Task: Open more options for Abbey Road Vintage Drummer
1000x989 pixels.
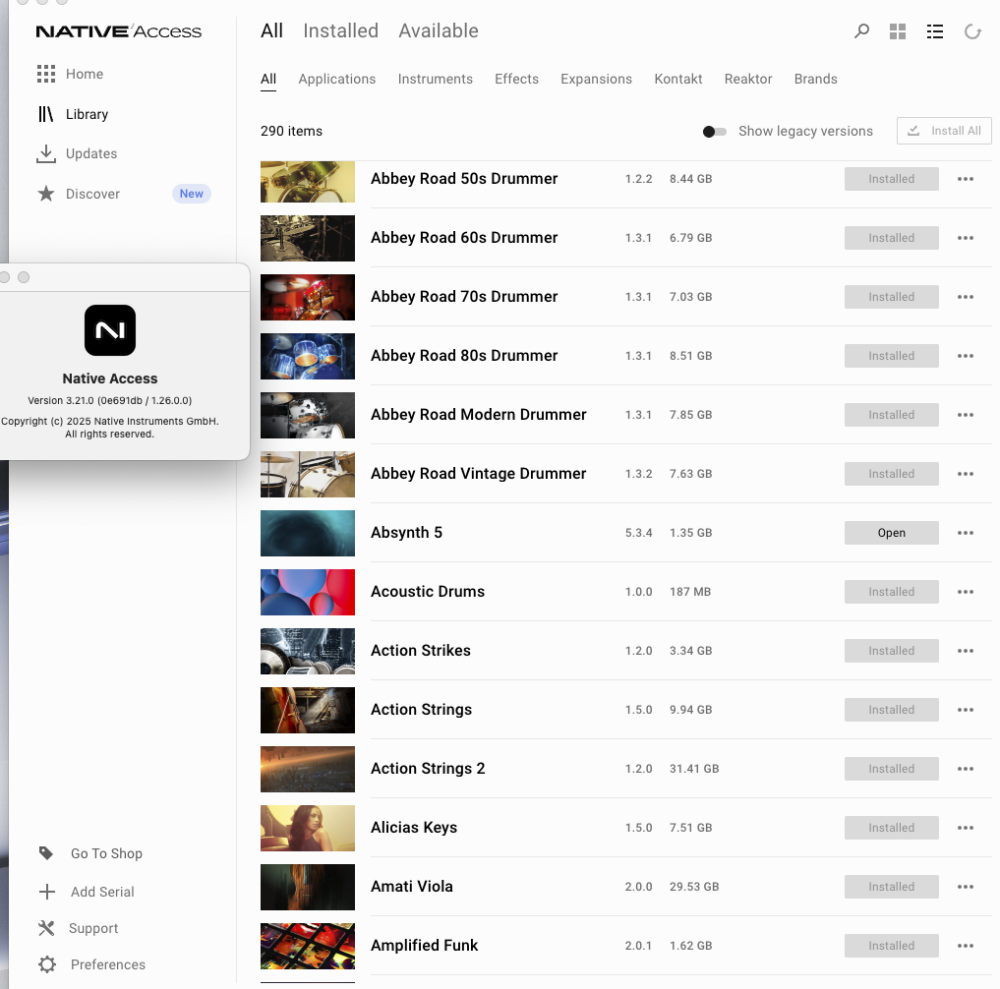Action: tap(966, 474)
